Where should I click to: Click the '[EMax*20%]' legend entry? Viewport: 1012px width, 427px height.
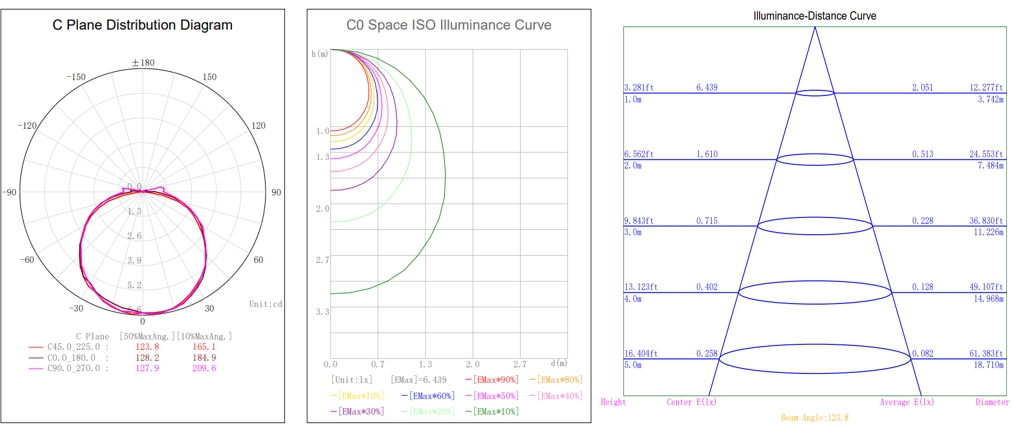tap(427, 411)
